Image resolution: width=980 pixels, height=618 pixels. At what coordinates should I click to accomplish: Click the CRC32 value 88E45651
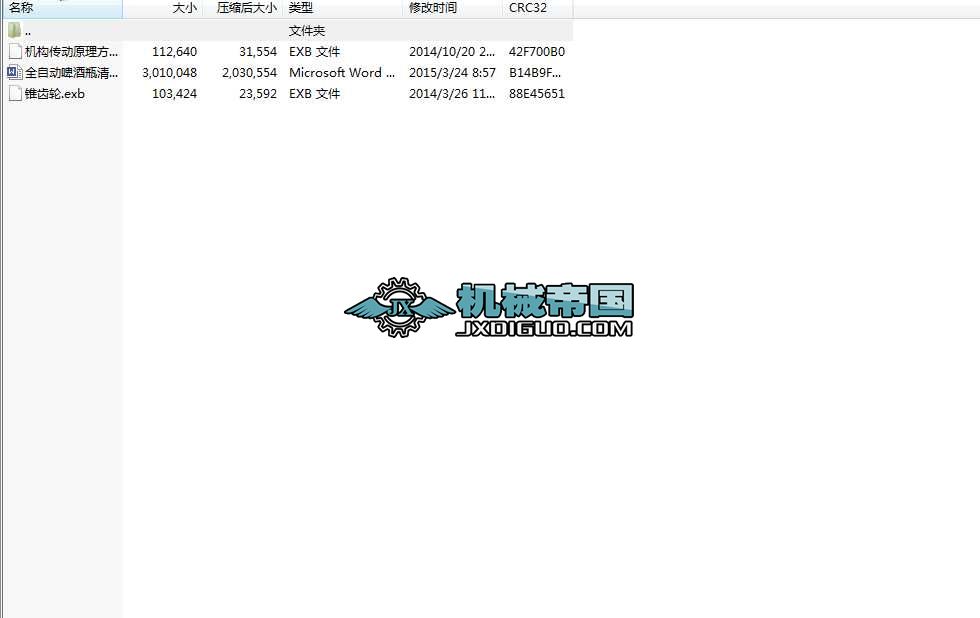tap(537, 94)
